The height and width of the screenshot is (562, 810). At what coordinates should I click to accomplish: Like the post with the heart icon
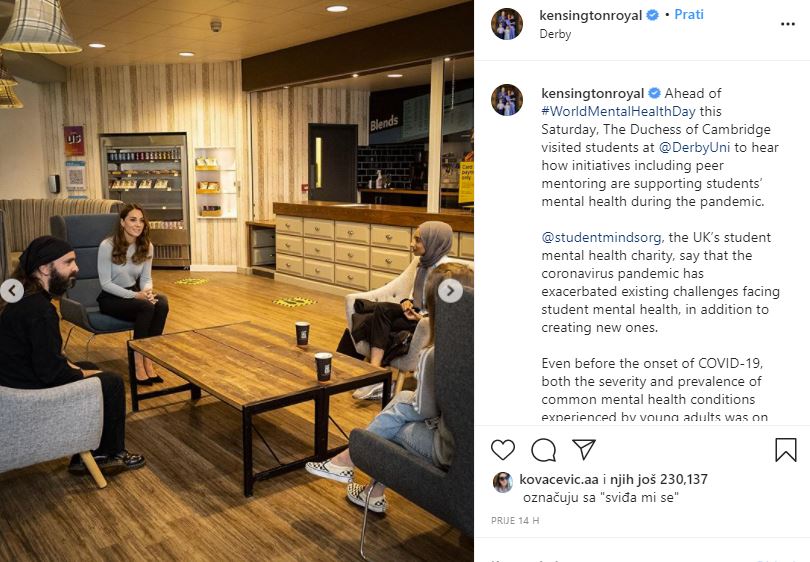(503, 450)
